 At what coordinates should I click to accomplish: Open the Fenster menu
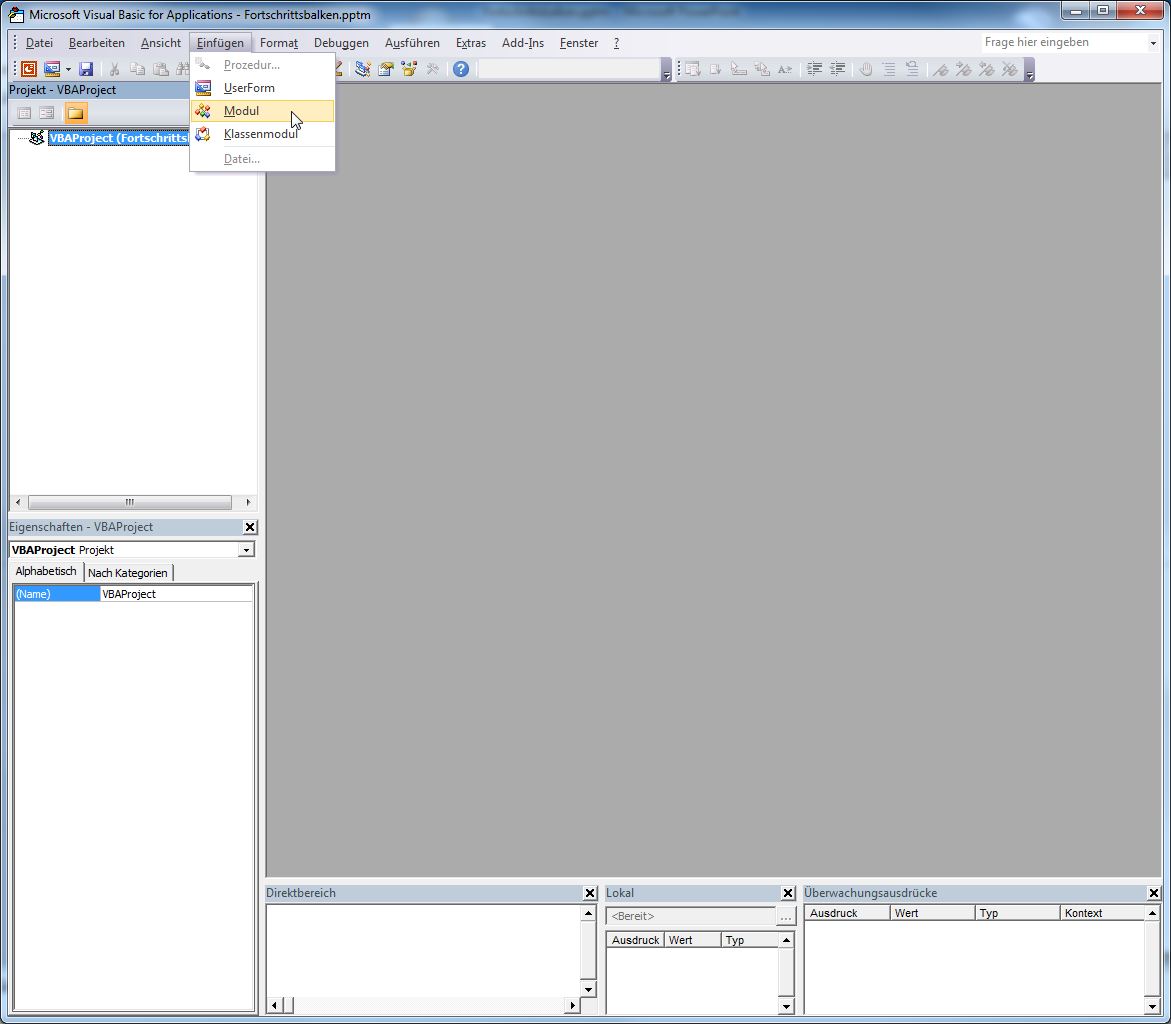pos(579,43)
